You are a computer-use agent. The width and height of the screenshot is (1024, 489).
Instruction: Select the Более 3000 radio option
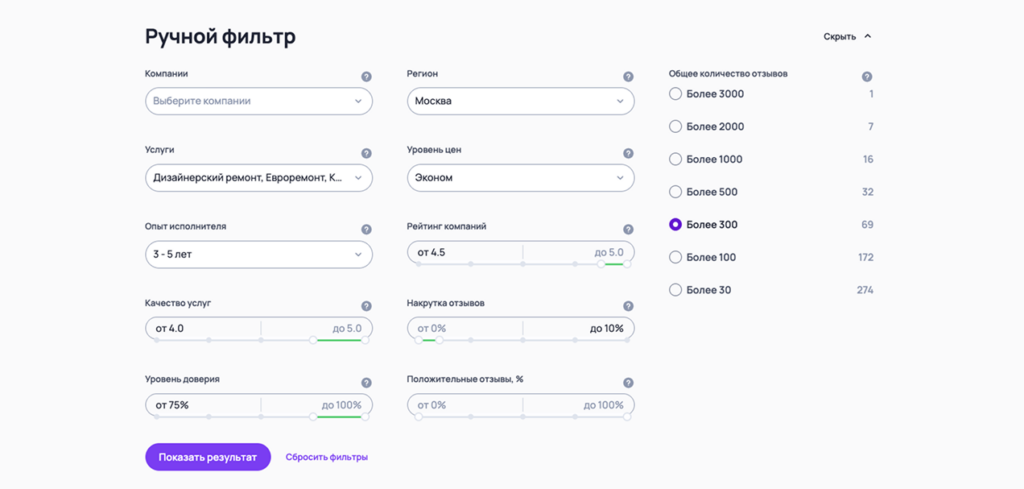tap(675, 94)
